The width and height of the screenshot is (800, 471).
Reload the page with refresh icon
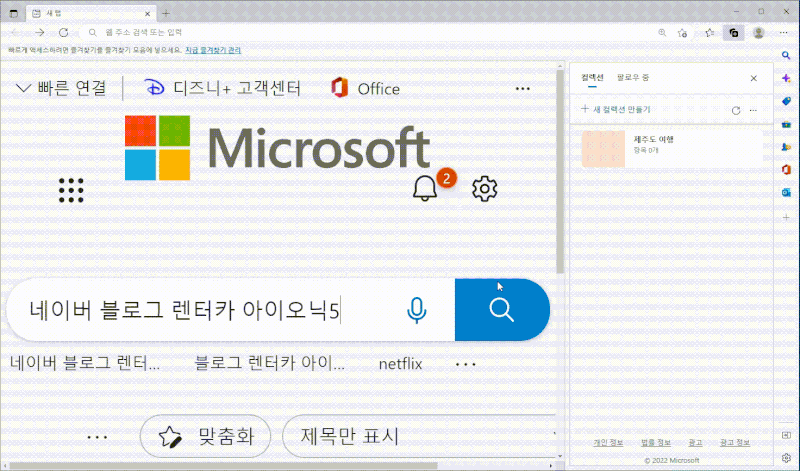63,33
